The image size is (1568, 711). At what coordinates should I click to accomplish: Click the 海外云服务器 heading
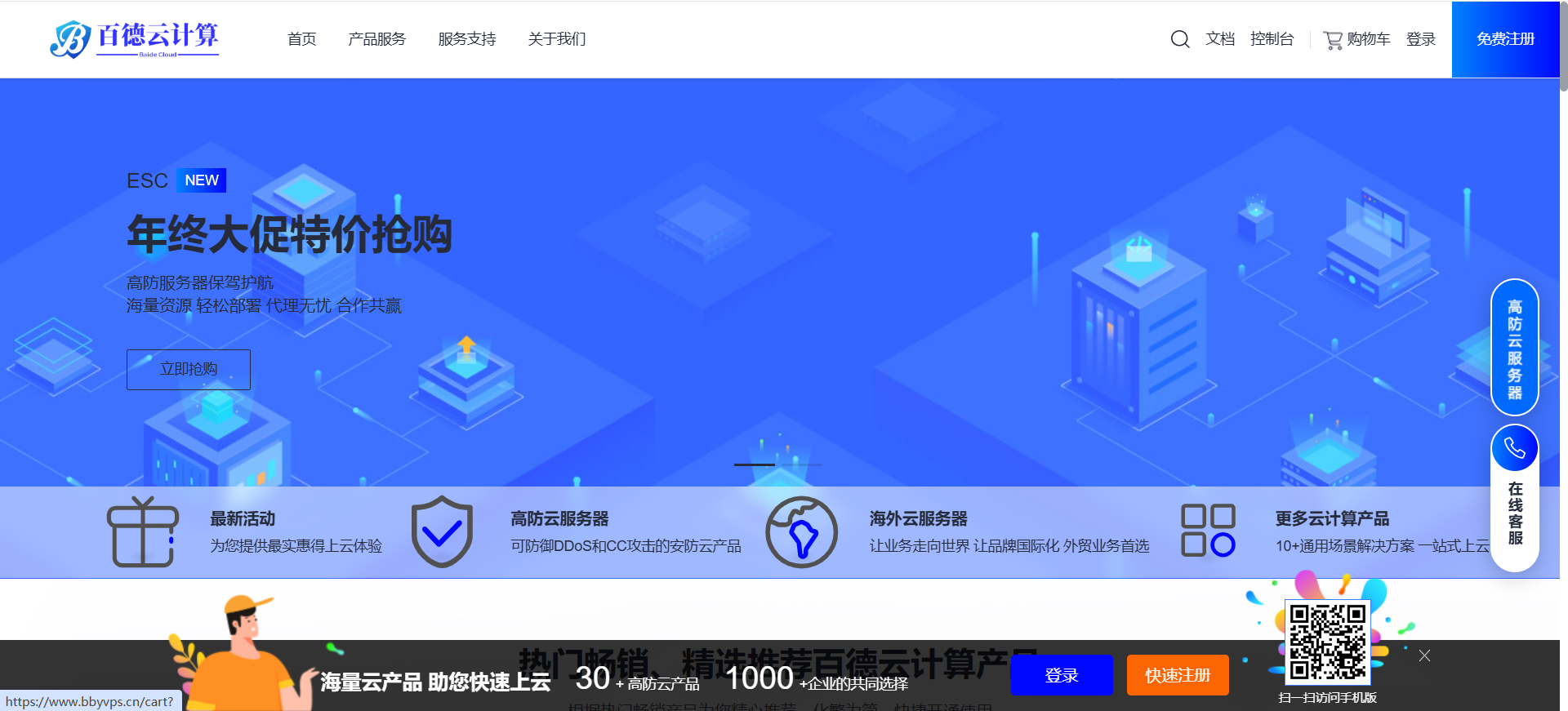tap(918, 518)
